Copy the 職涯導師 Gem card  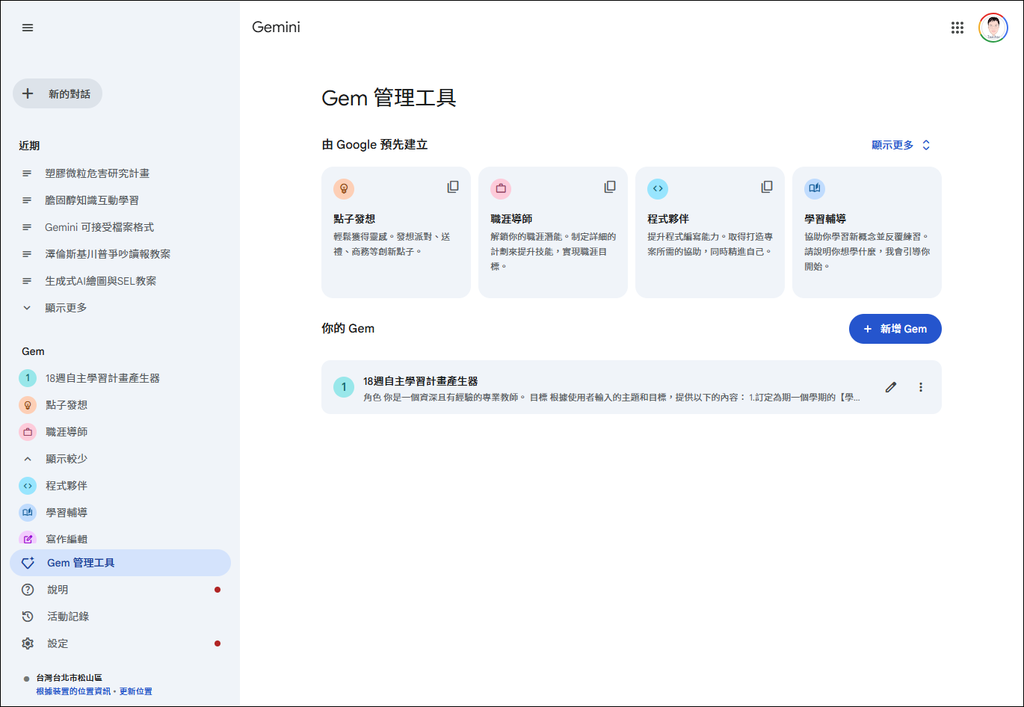[x=609, y=187]
